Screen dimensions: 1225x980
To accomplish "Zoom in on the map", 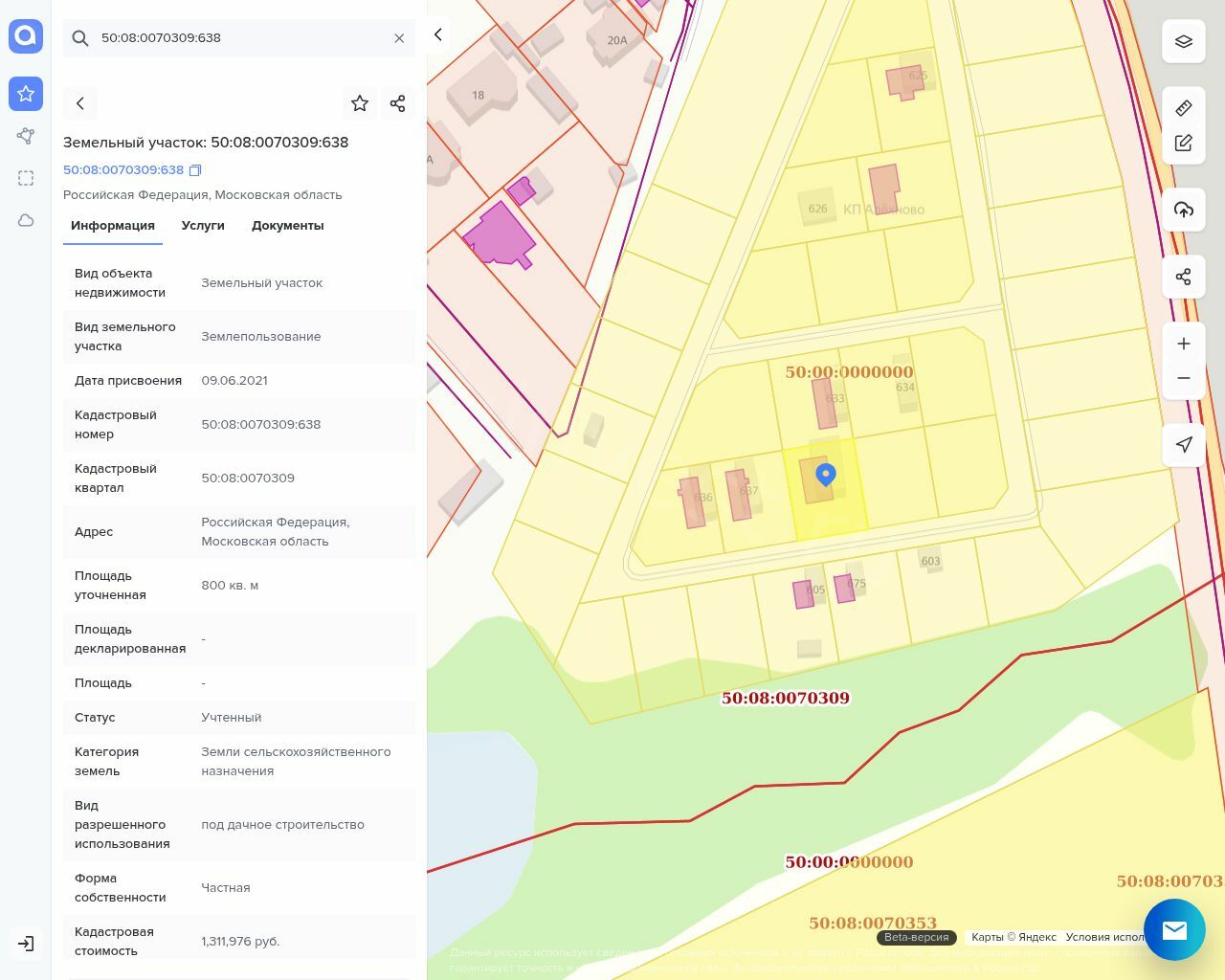I will pos(1184,344).
